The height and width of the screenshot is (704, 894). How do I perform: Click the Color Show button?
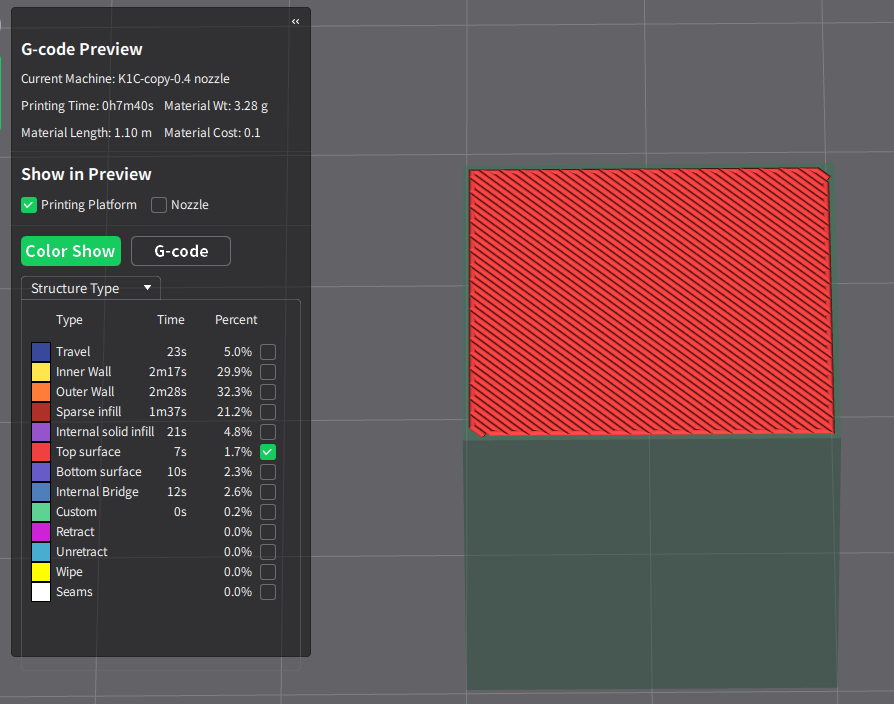(71, 251)
